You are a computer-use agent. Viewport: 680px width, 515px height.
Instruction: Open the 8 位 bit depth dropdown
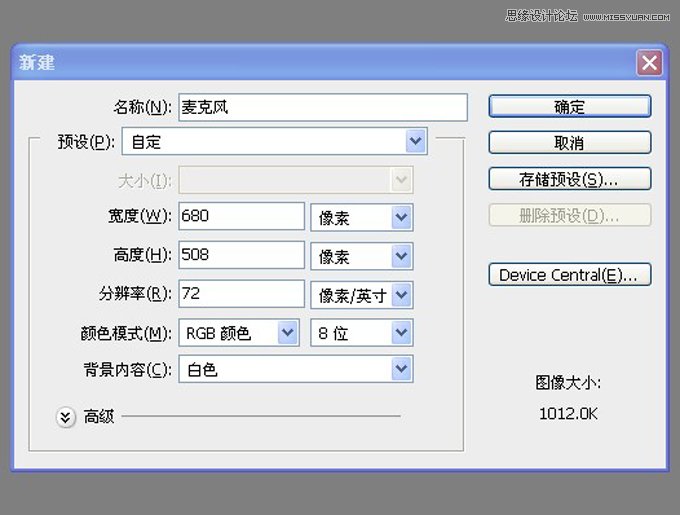pyautogui.click(x=362, y=332)
